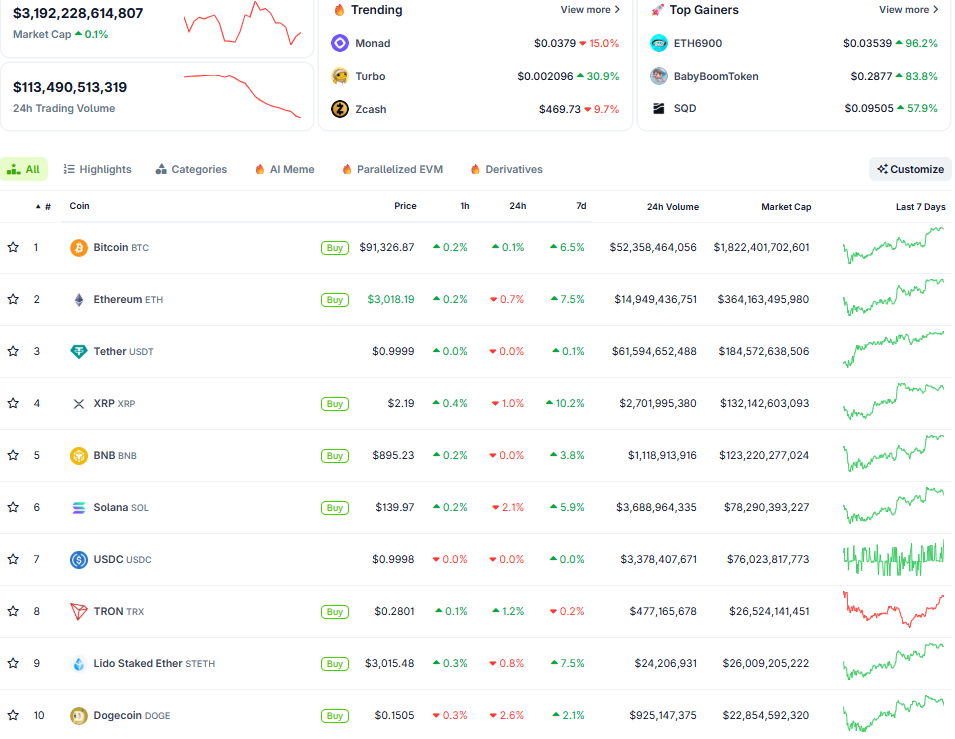Viewport: 955px width, 739px height.
Task: Click the Zcash coin icon
Action: pos(340,108)
